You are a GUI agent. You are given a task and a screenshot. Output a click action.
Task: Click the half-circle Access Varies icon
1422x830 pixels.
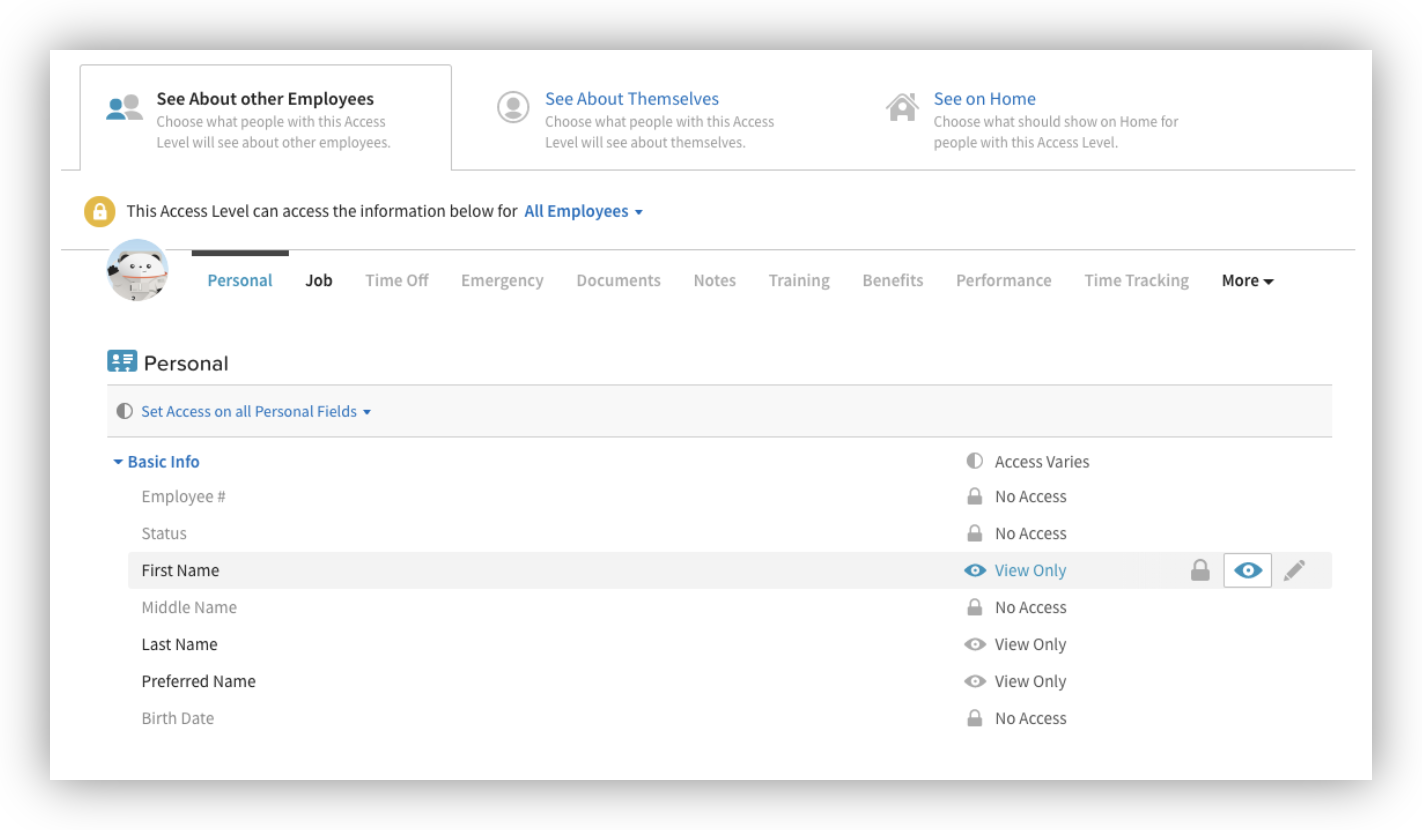[x=974, y=462]
